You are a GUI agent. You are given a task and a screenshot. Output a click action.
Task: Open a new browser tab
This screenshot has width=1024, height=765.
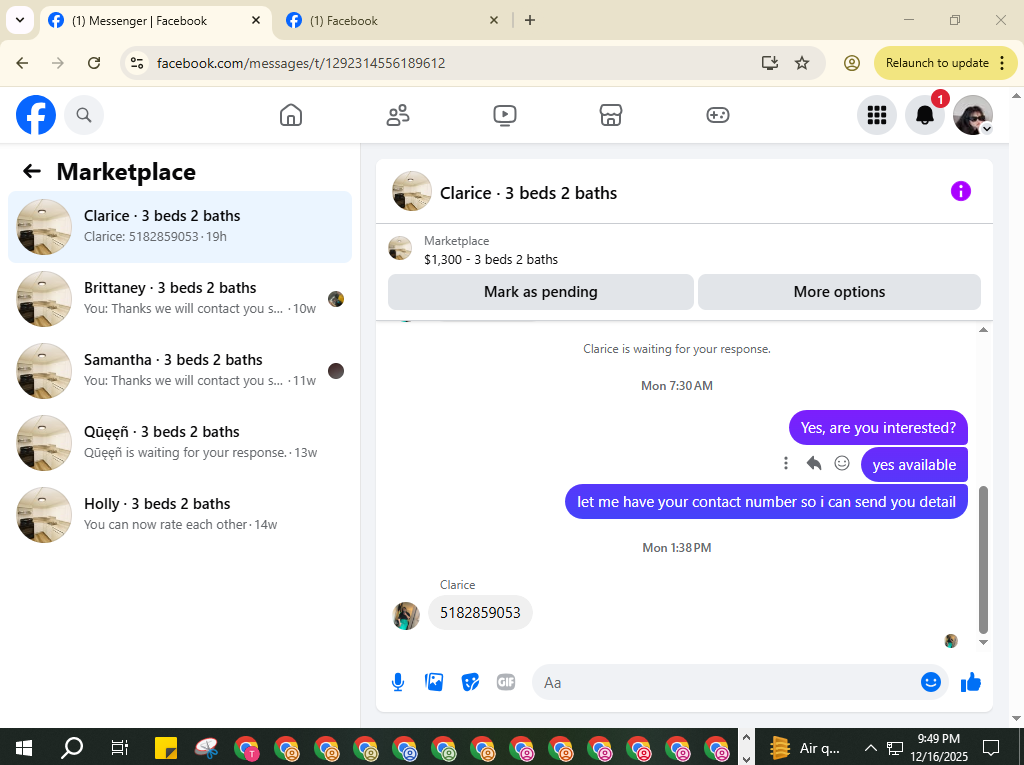point(530,20)
